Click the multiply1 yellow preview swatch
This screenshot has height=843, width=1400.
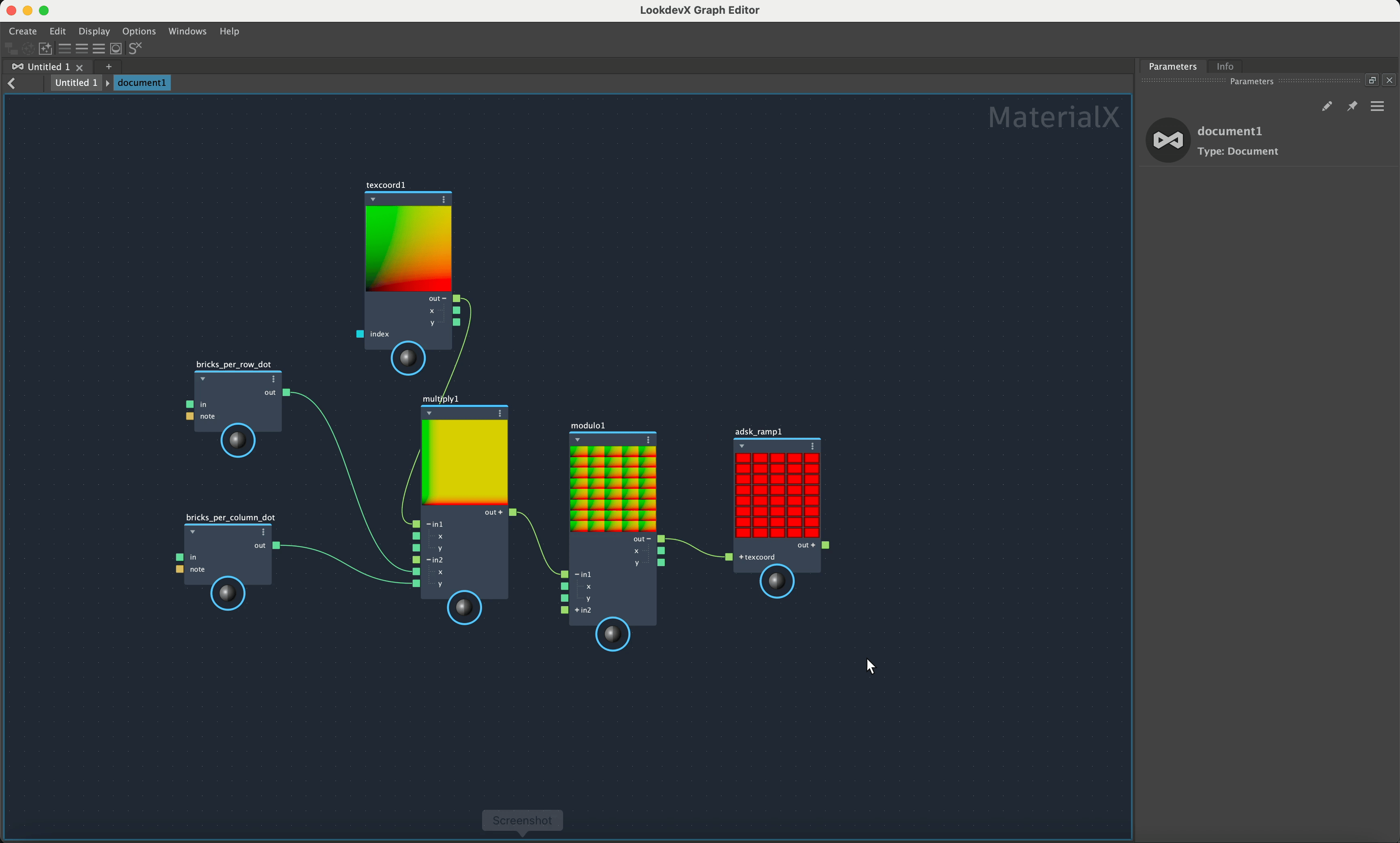coord(464,462)
